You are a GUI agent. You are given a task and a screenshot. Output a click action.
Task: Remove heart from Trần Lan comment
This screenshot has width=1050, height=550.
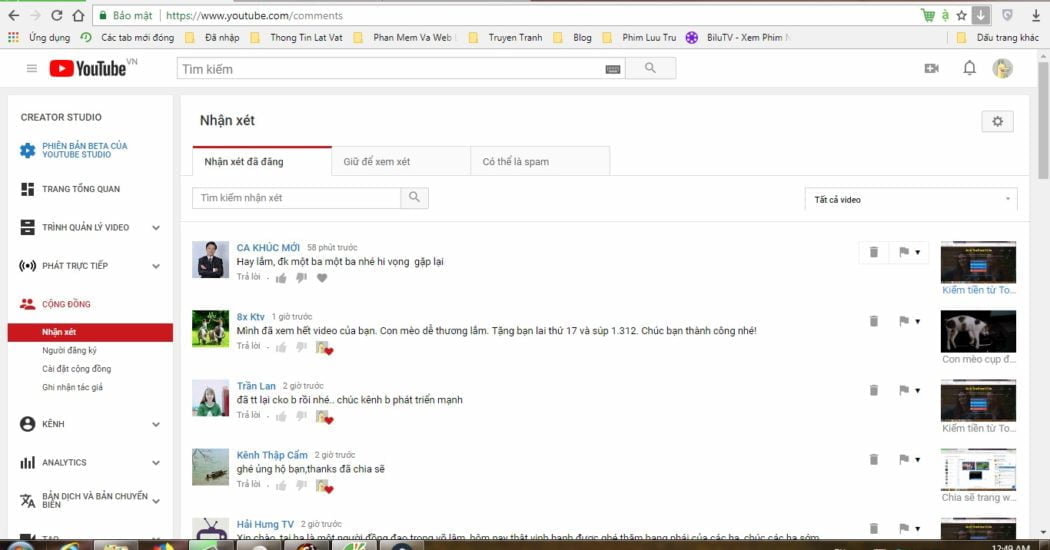tap(324, 417)
